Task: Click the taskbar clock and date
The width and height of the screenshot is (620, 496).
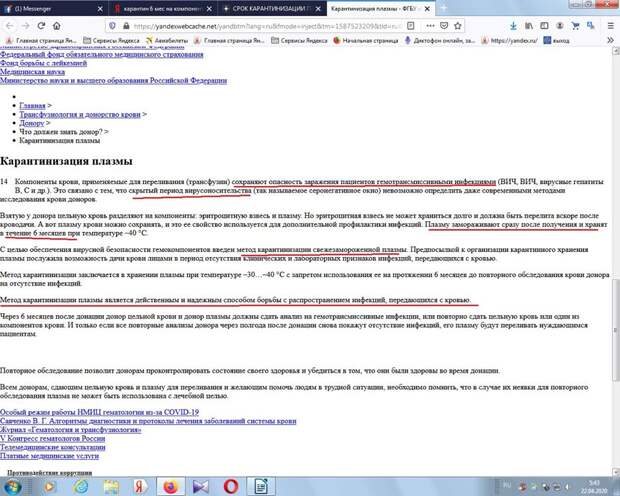Action: point(594,487)
